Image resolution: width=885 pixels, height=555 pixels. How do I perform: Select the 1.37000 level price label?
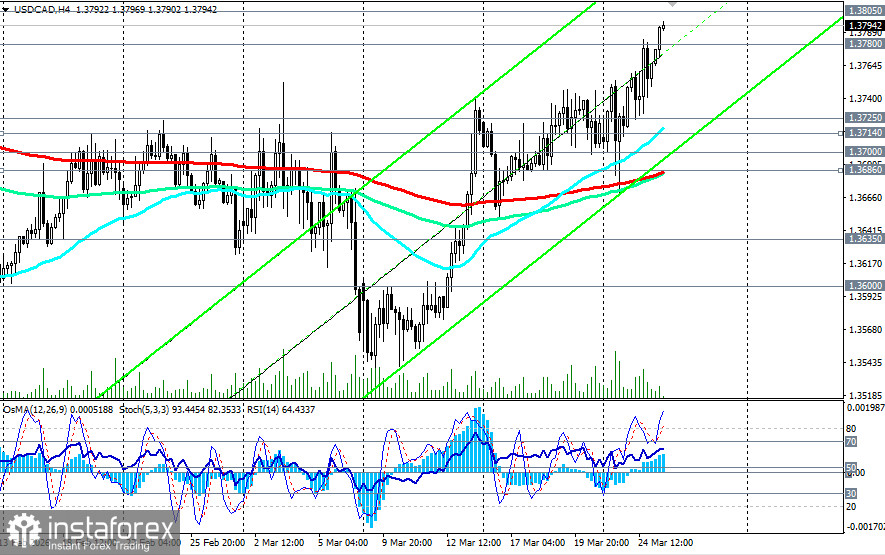point(865,152)
